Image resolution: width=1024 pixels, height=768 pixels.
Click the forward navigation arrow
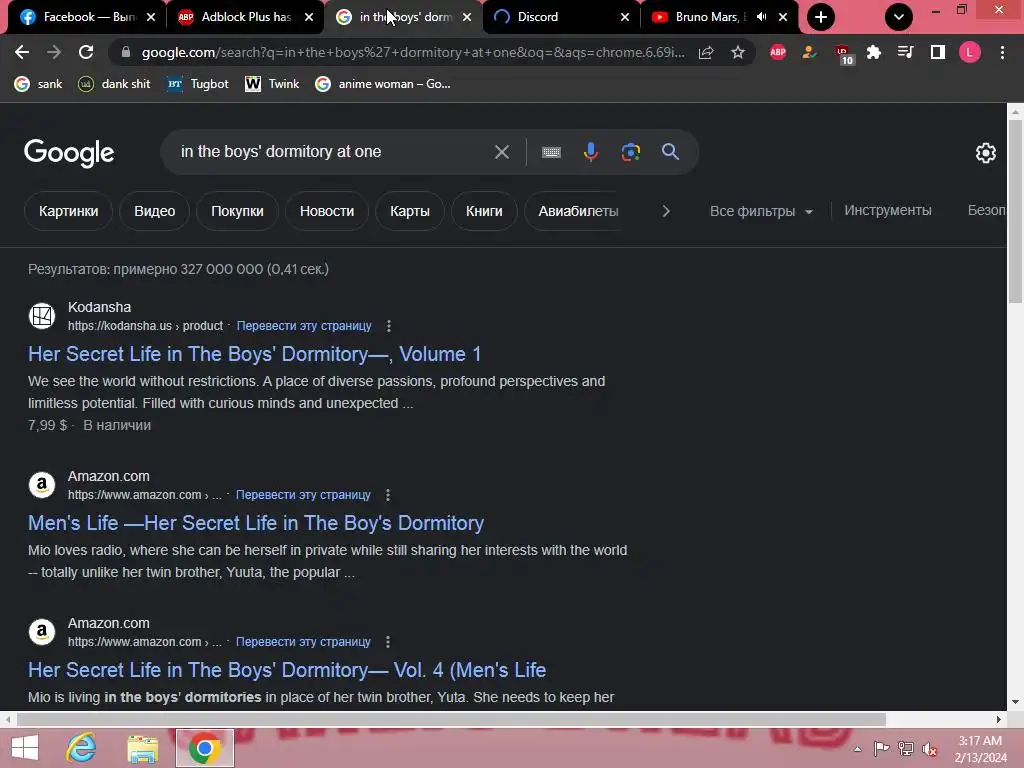click(54, 52)
